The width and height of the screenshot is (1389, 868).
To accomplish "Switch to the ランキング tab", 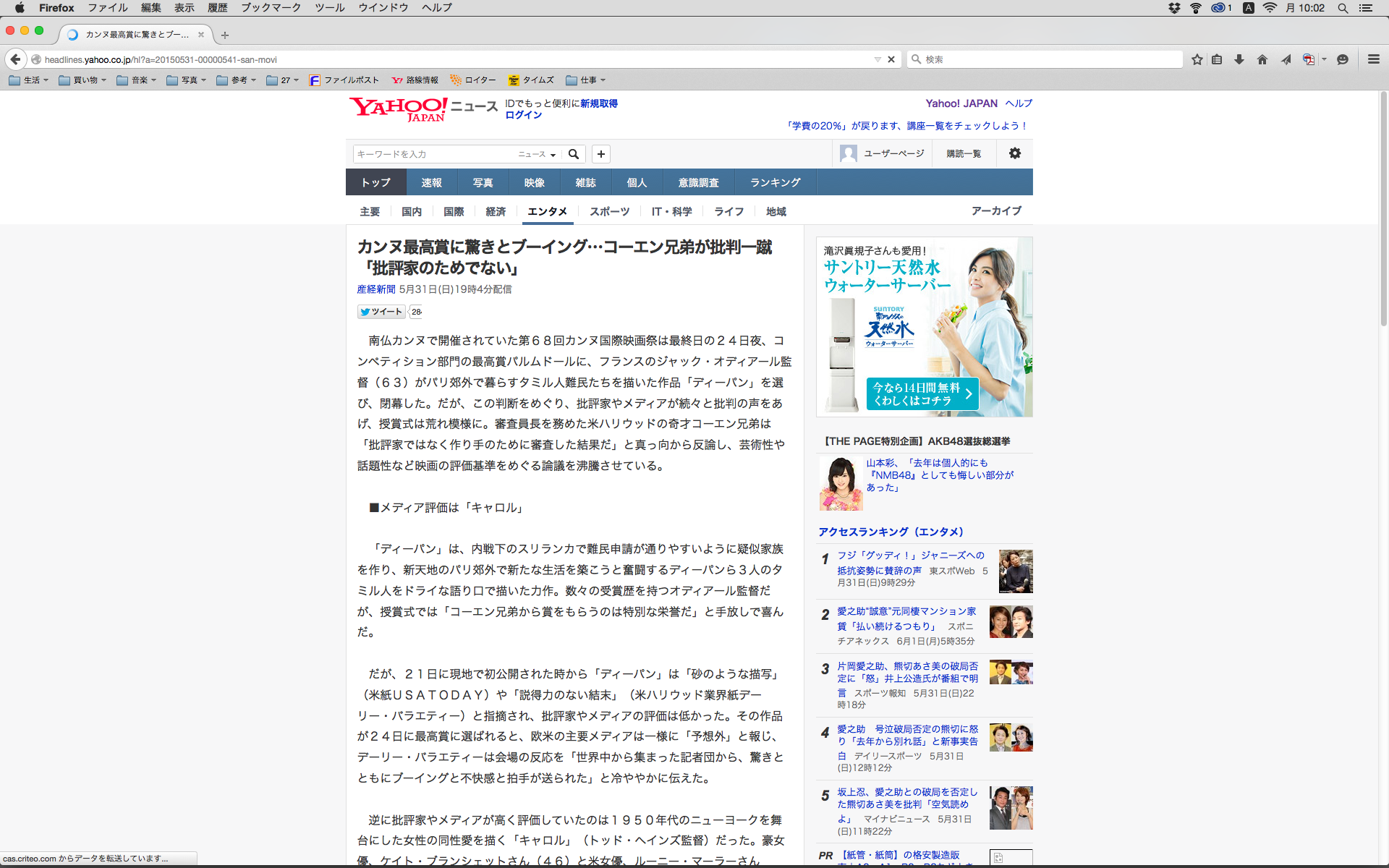I will click(775, 182).
